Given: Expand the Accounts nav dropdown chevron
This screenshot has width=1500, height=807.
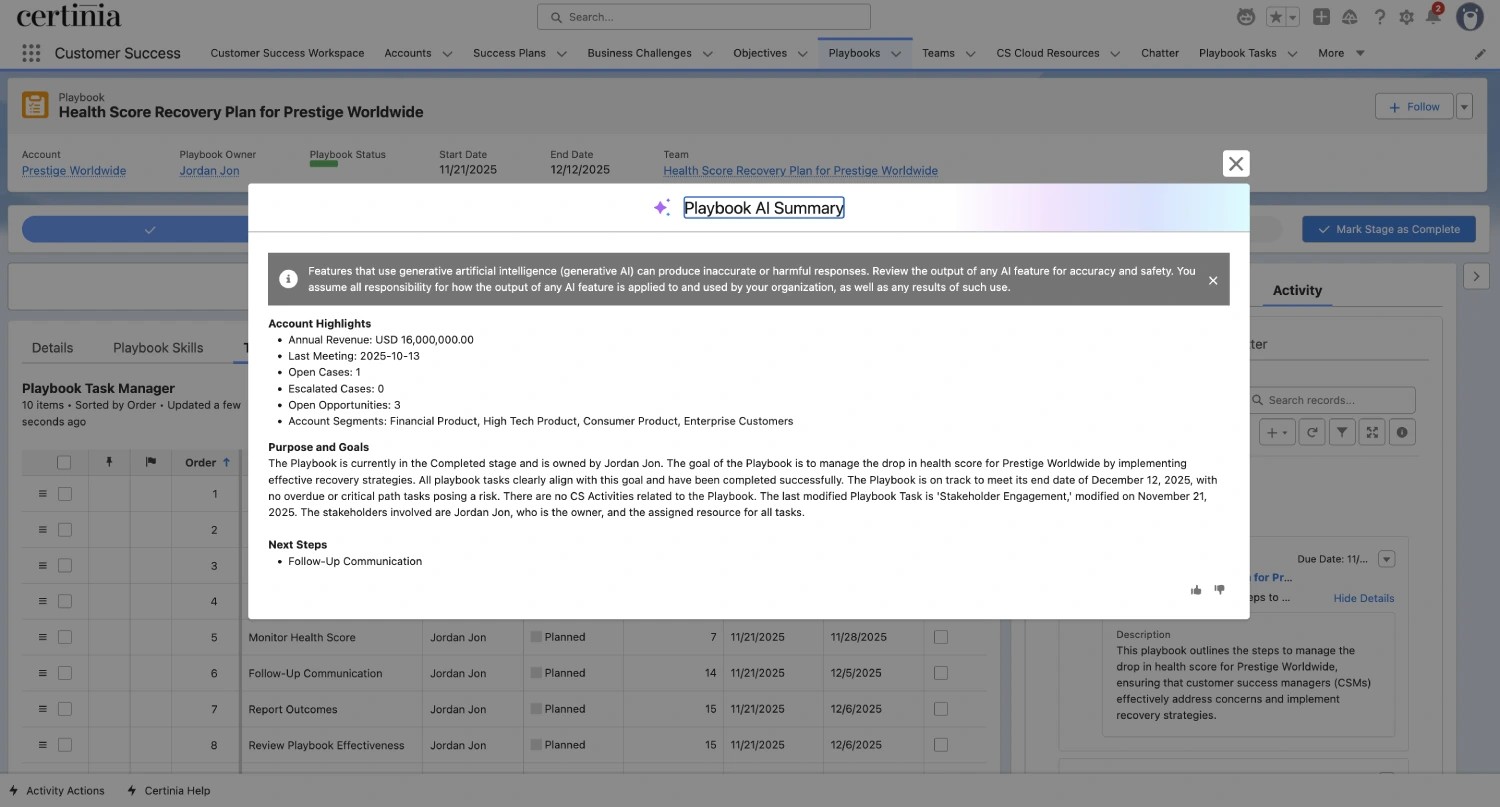Looking at the screenshot, I should point(447,54).
